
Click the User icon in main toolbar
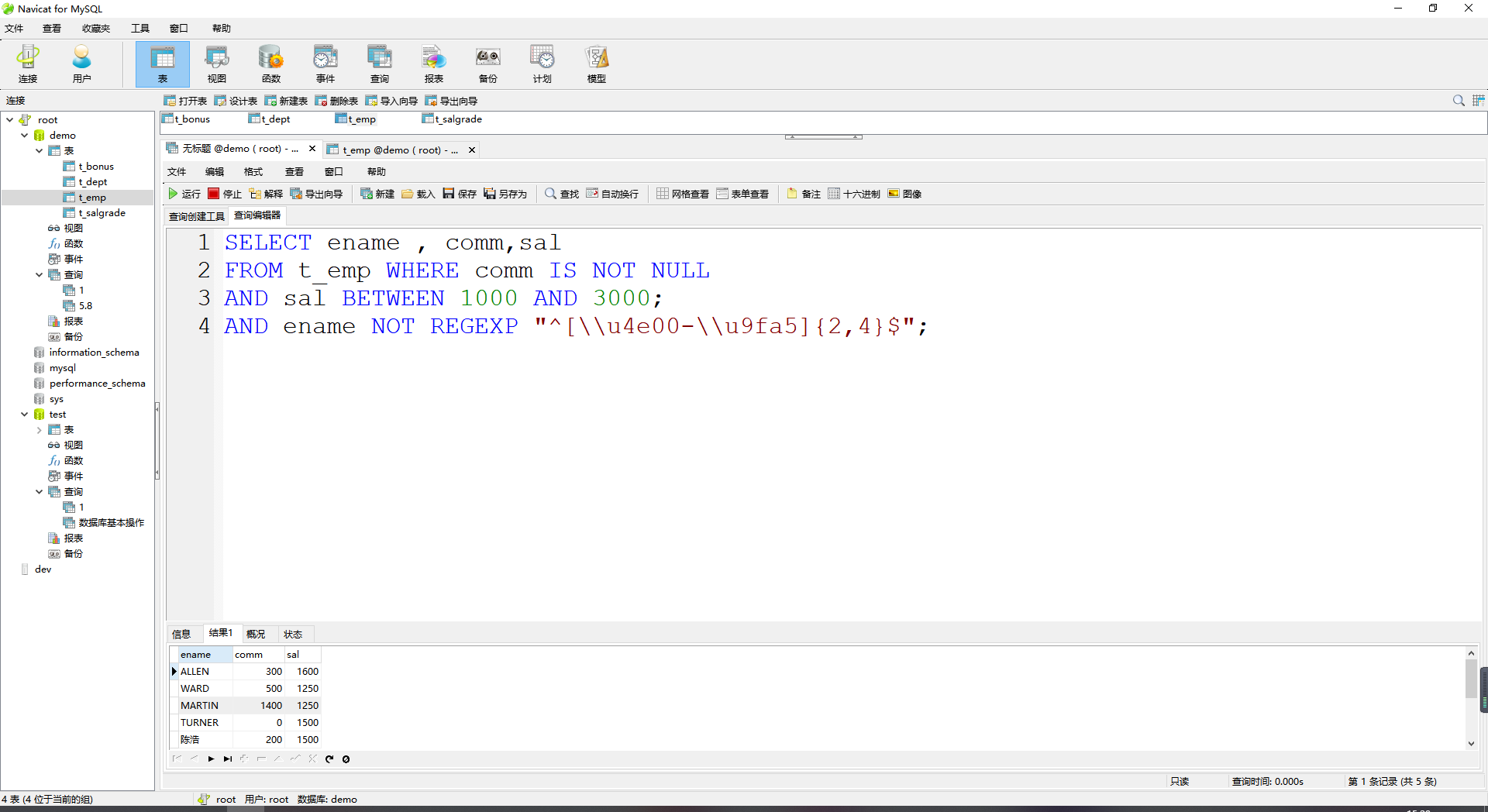pyautogui.click(x=81, y=64)
